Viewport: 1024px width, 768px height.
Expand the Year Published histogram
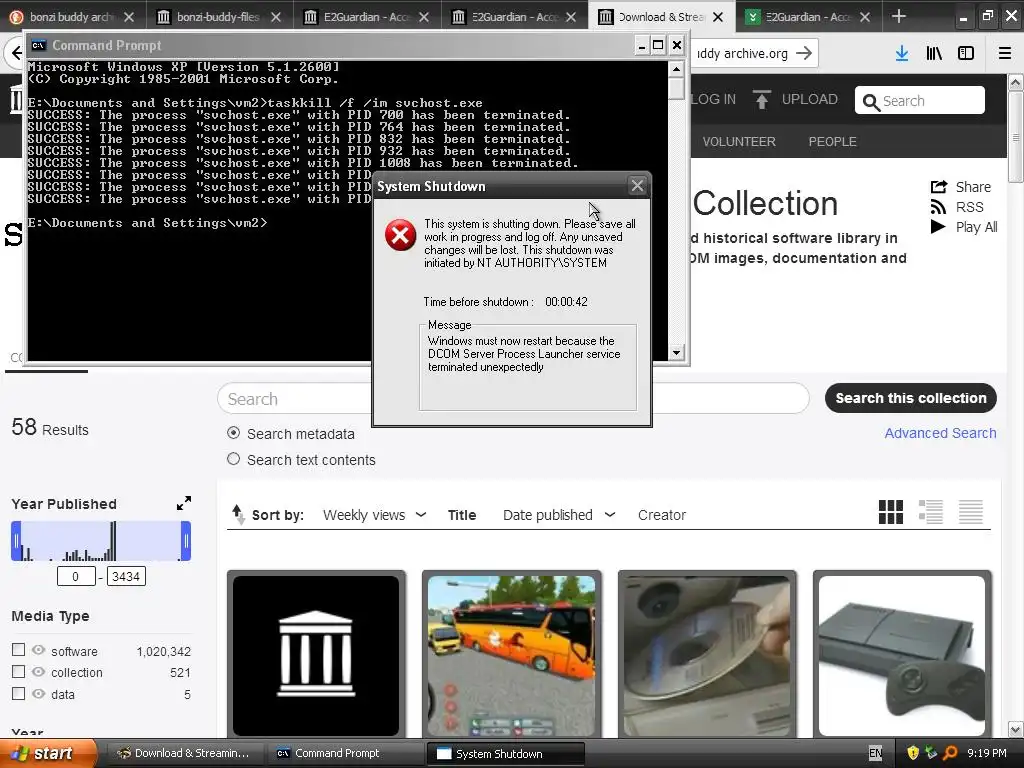point(184,503)
